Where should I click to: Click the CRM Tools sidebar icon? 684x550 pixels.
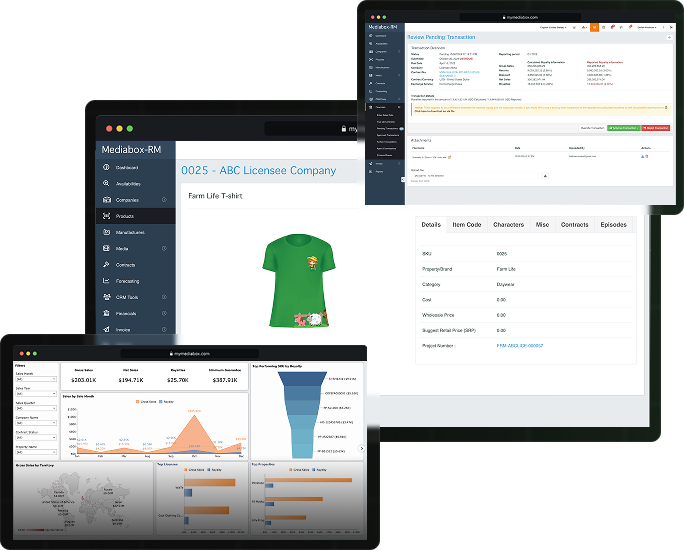[x=106, y=297]
